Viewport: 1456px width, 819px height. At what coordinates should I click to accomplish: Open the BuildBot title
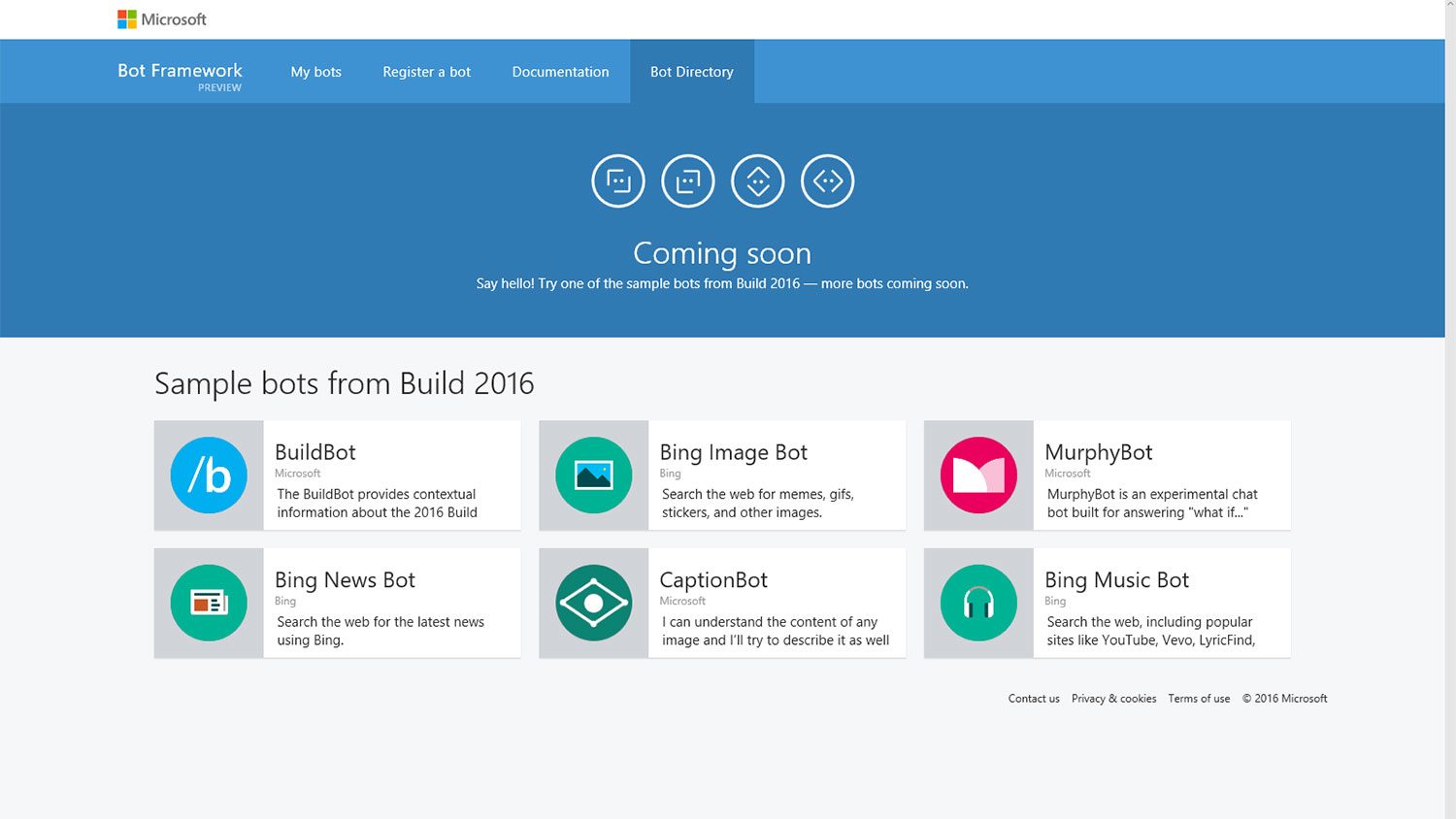315,452
